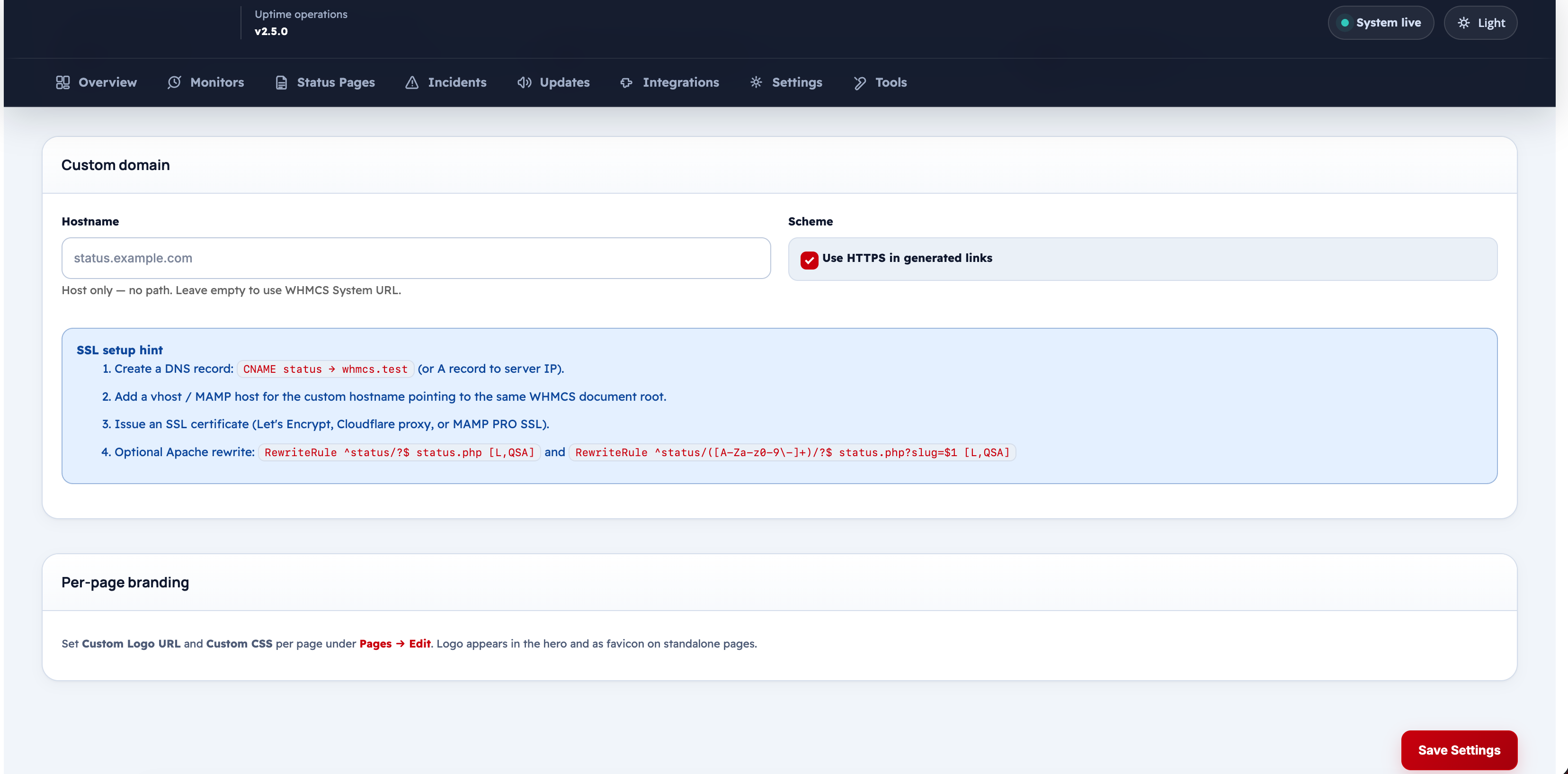Click the green System live status dot
This screenshot has width=1568, height=774.
click(1345, 23)
